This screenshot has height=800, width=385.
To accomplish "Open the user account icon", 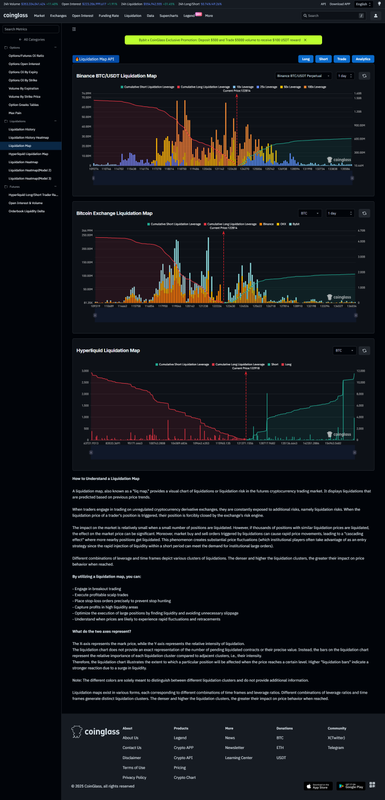I will pyautogui.click(x=375, y=16).
